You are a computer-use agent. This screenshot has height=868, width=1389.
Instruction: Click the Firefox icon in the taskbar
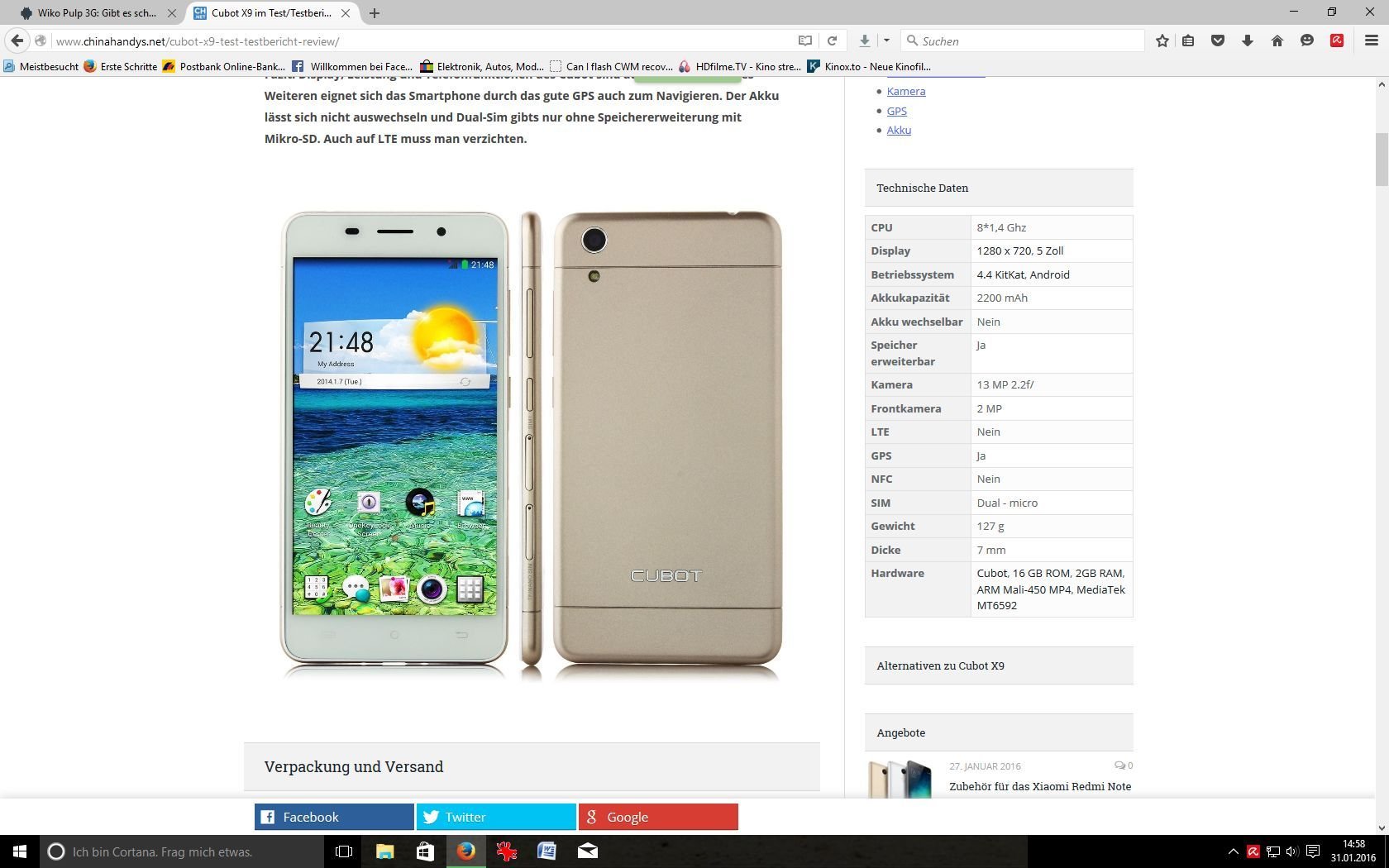465,851
